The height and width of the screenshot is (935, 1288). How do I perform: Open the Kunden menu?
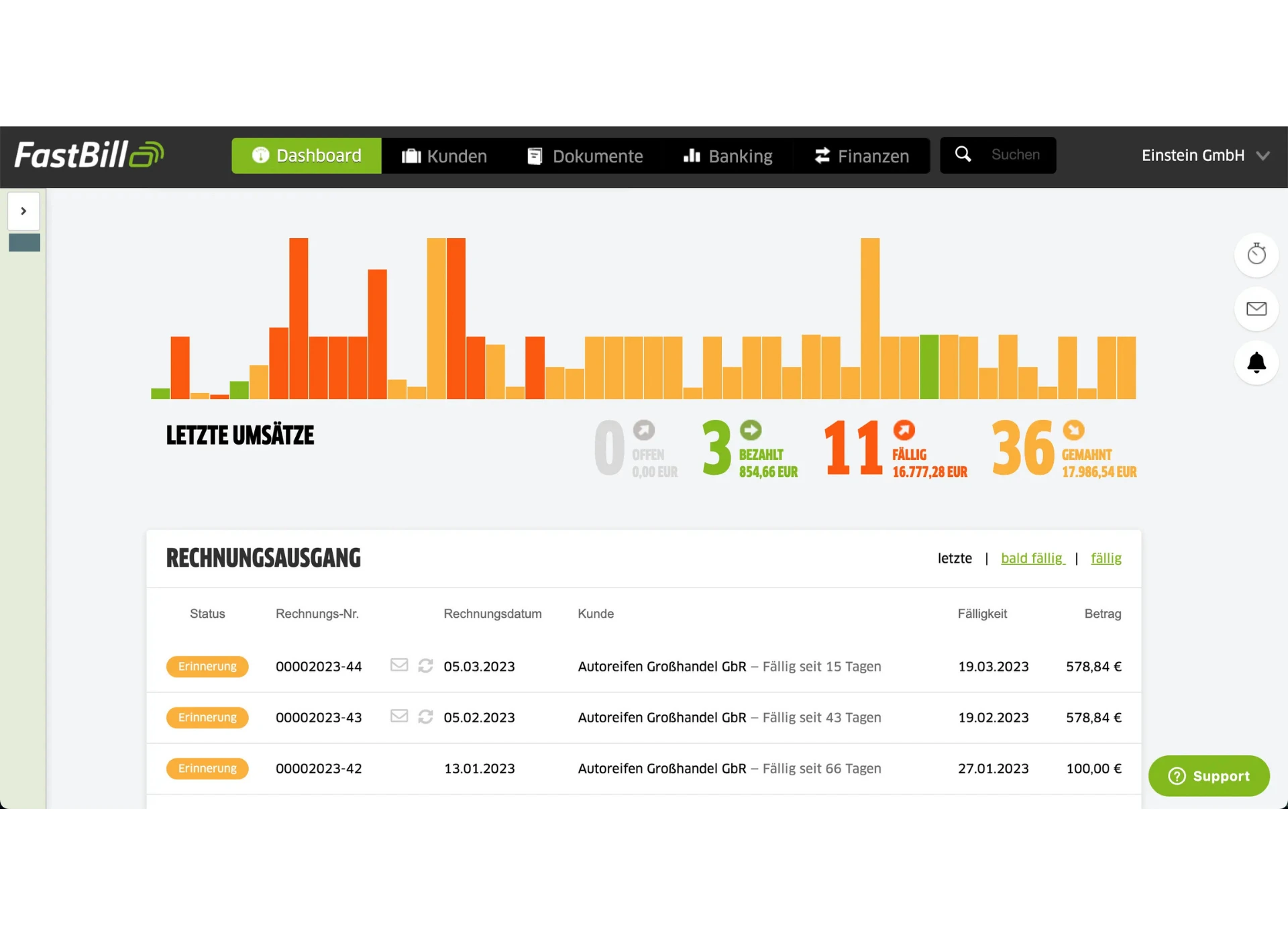pyautogui.click(x=444, y=156)
